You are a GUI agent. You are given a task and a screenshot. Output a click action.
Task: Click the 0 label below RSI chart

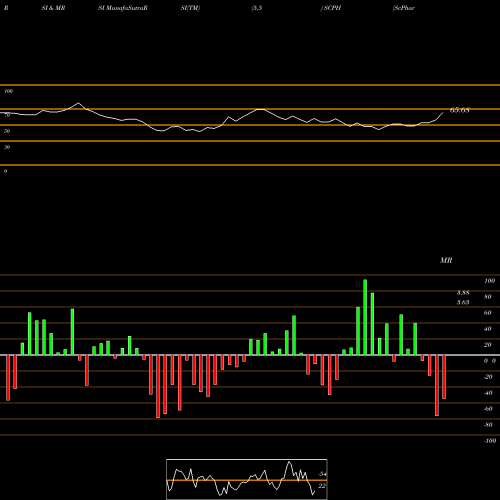point(5,171)
